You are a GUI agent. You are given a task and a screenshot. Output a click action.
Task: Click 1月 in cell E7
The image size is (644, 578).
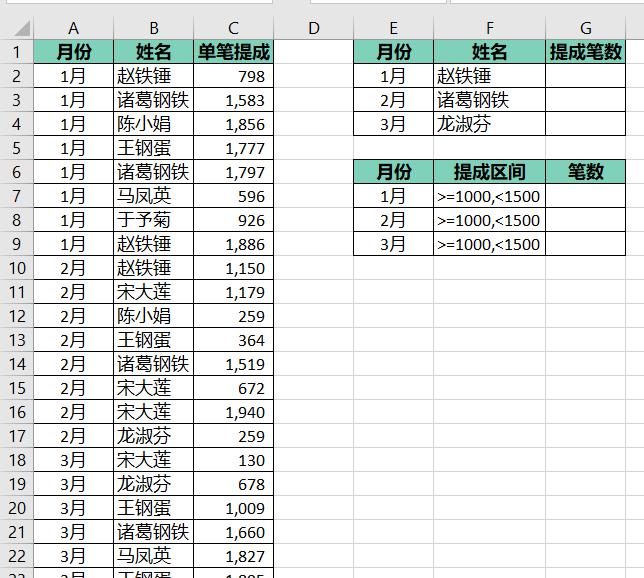[x=393, y=196]
